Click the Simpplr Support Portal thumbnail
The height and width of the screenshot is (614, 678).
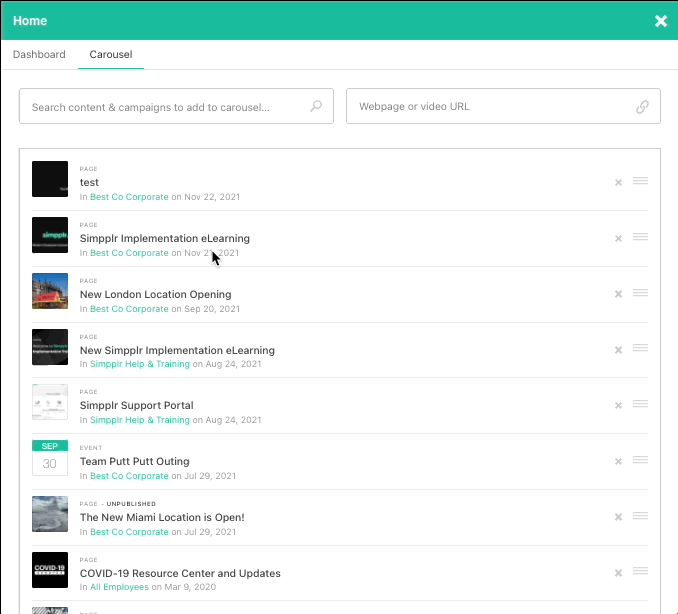(50, 402)
